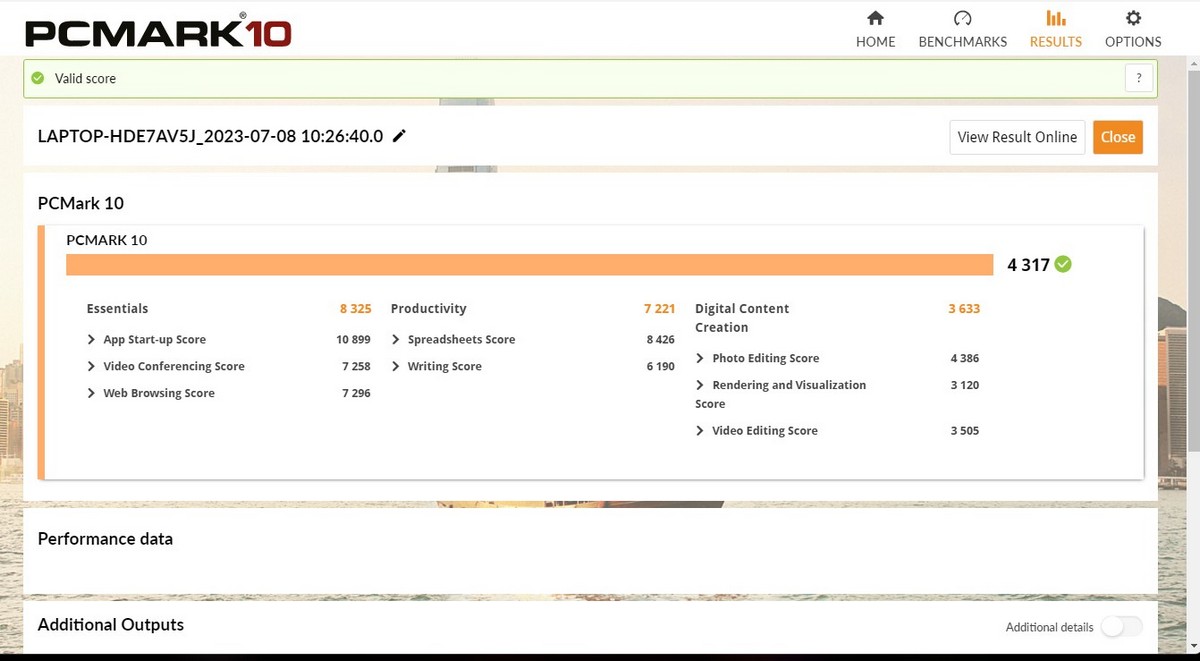1200x661 pixels.
Task: Toggle the Additional details switch
Action: point(1121,627)
